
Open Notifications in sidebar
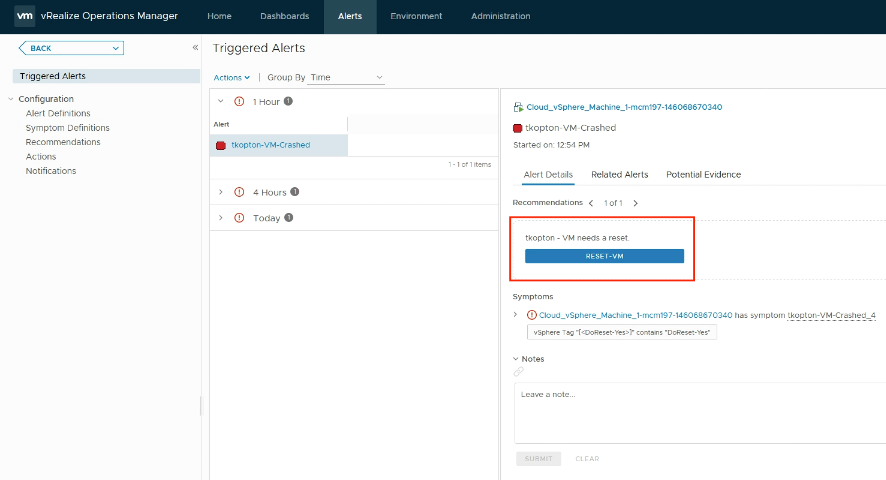51,171
